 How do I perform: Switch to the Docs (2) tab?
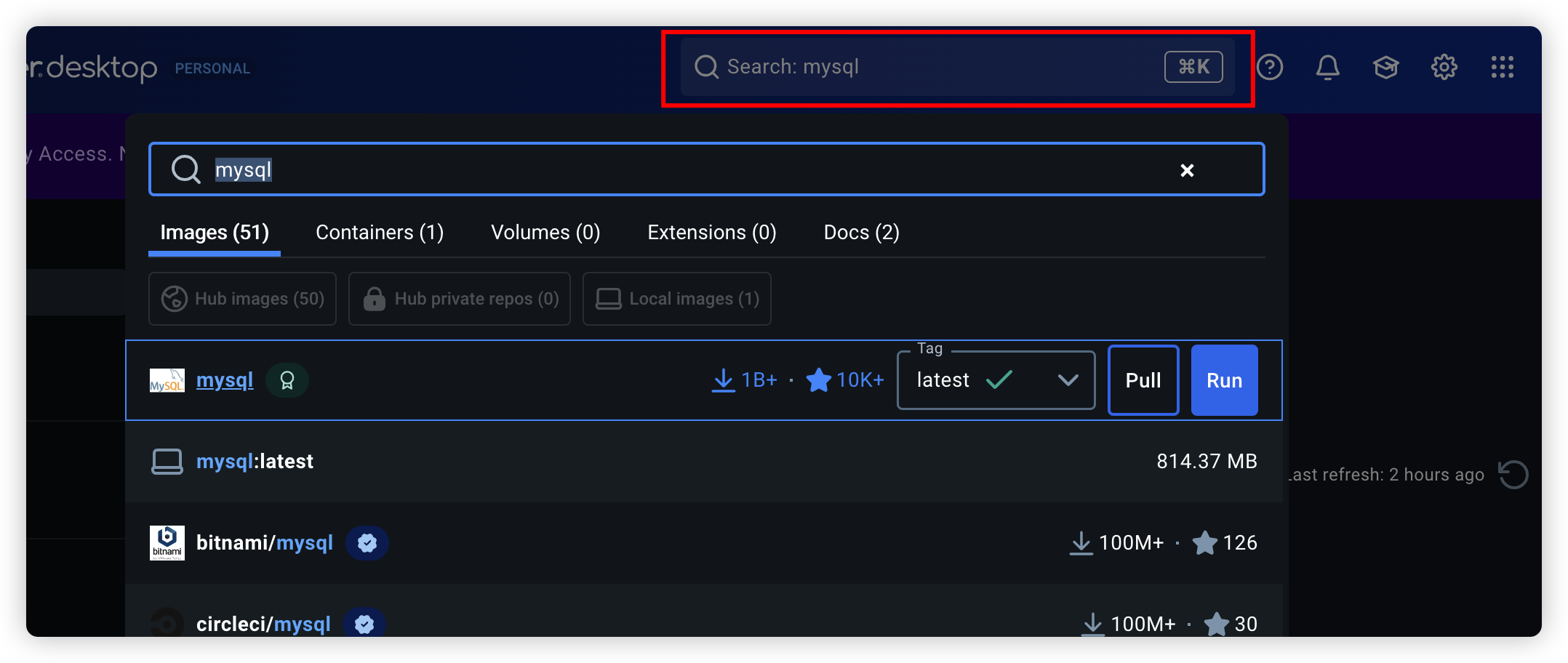tap(861, 233)
